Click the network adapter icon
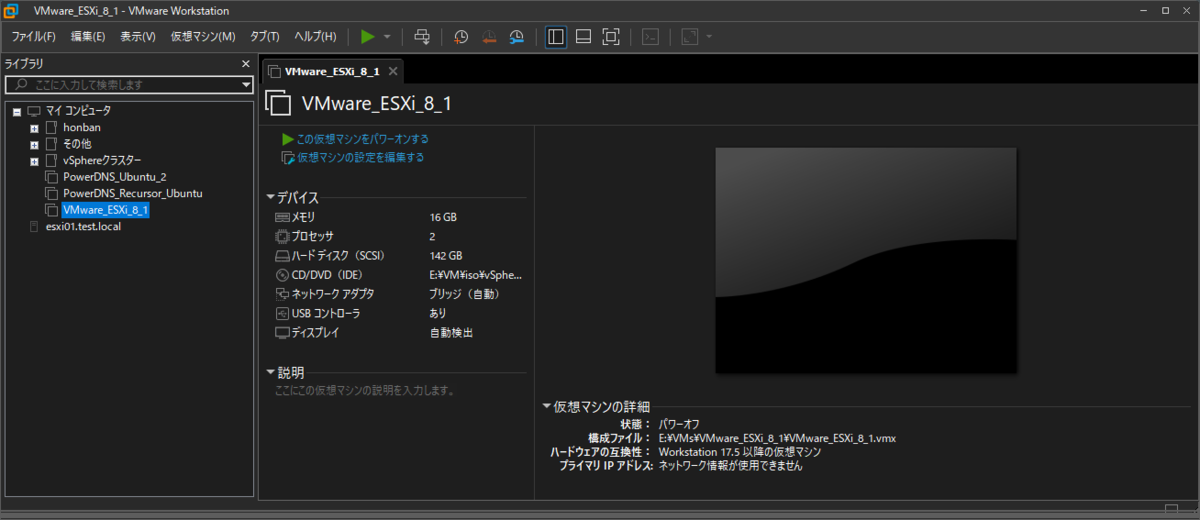 tap(282, 294)
